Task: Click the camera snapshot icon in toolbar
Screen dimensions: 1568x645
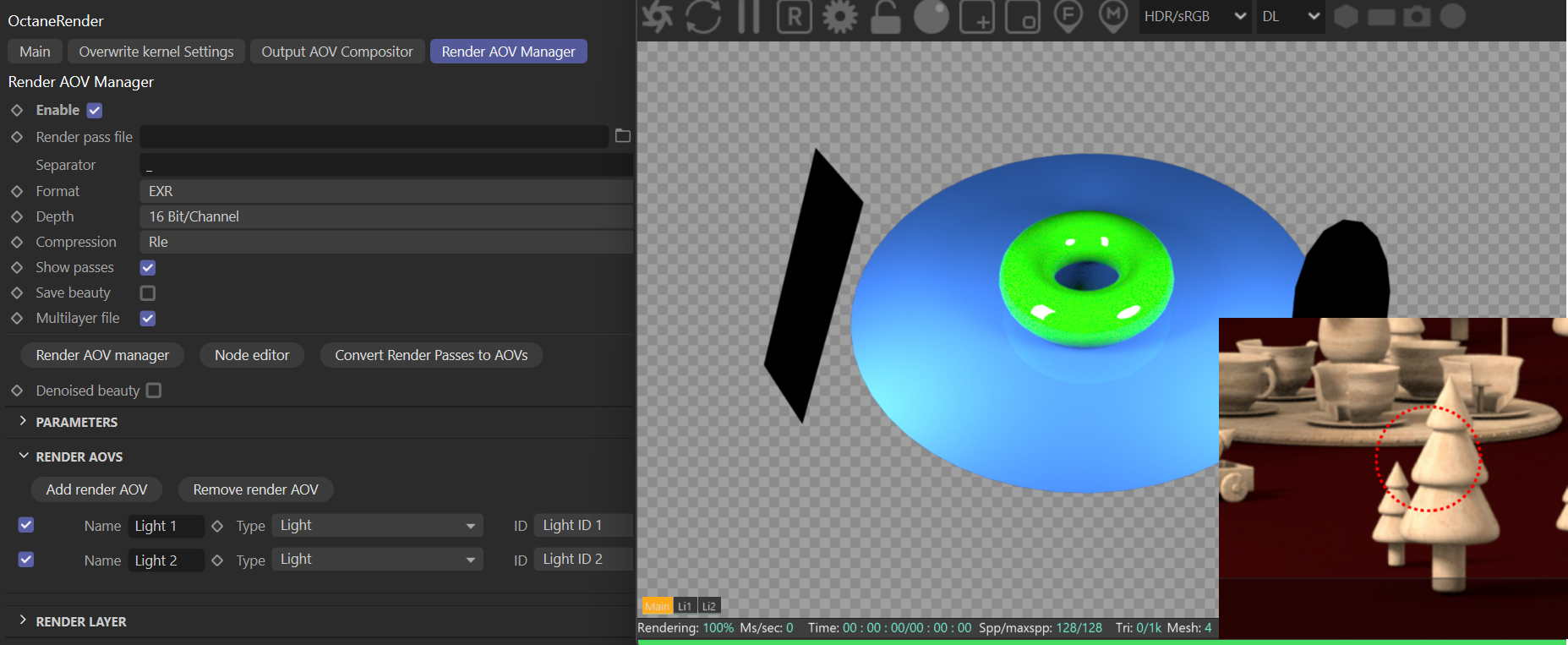Action: coord(1417,17)
